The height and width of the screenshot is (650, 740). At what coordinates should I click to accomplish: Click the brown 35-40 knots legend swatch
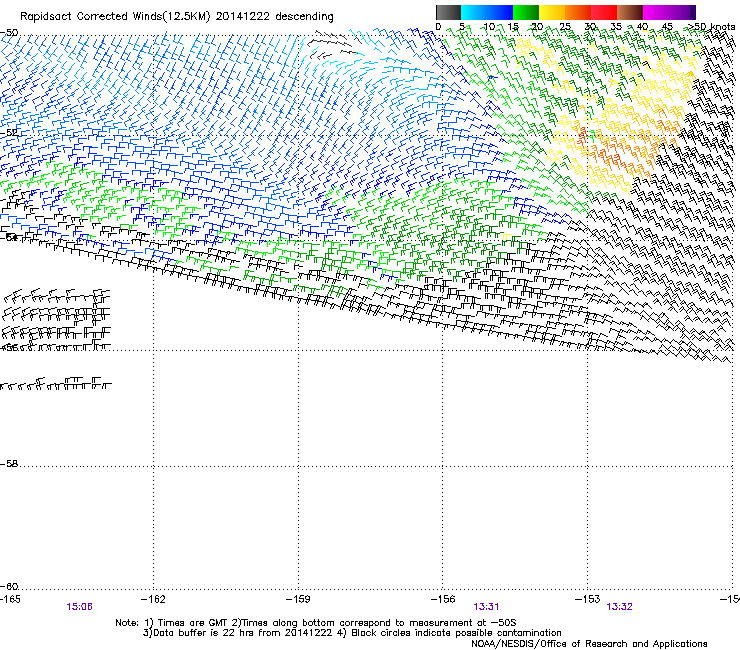[630, 12]
